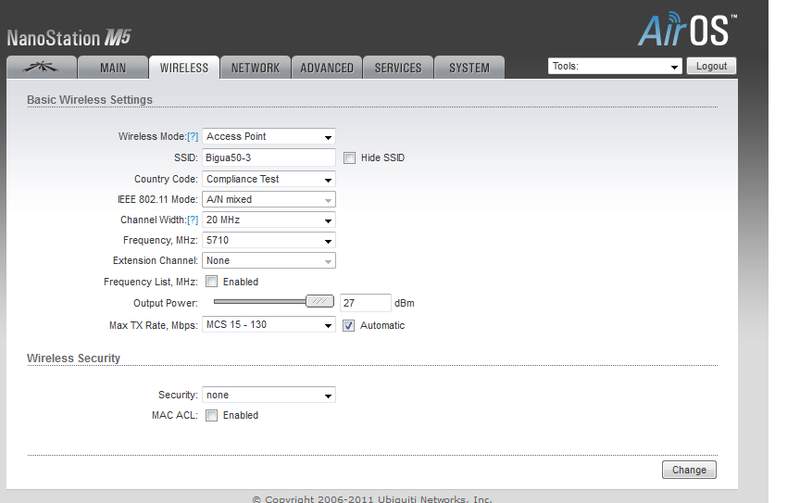Click the Wireless Security heading

click(x=73, y=358)
